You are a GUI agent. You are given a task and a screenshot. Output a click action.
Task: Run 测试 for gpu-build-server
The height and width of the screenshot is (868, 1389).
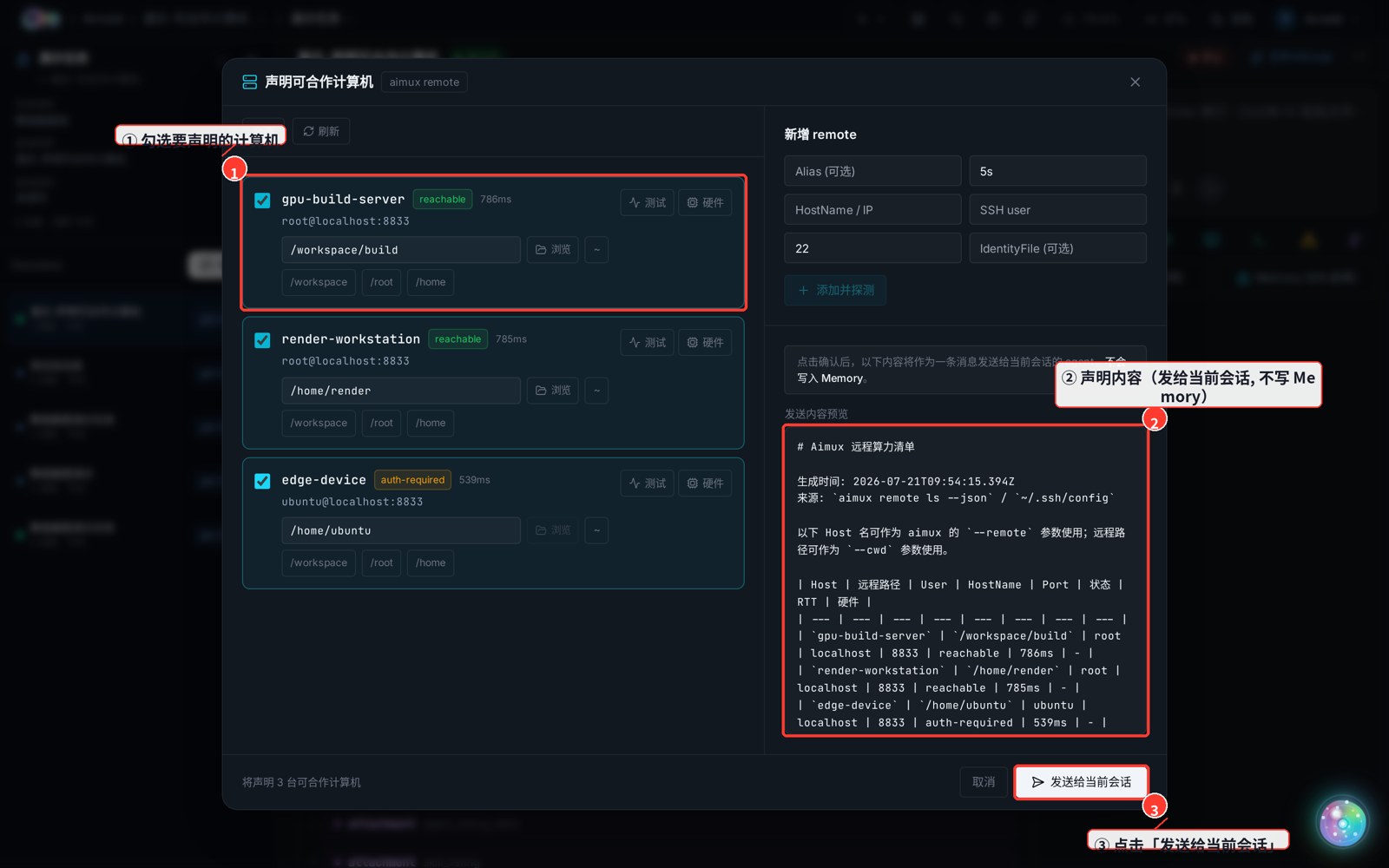coord(648,202)
